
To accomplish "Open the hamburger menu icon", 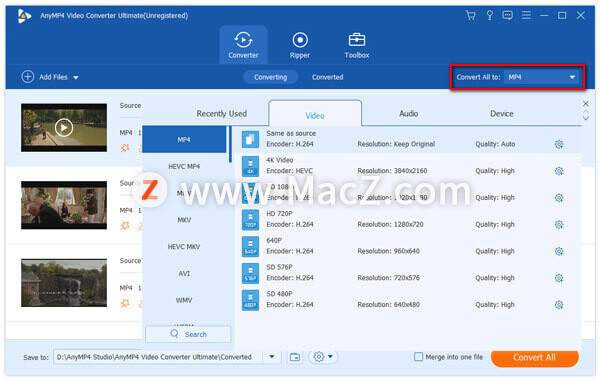I will tap(526, 15).
